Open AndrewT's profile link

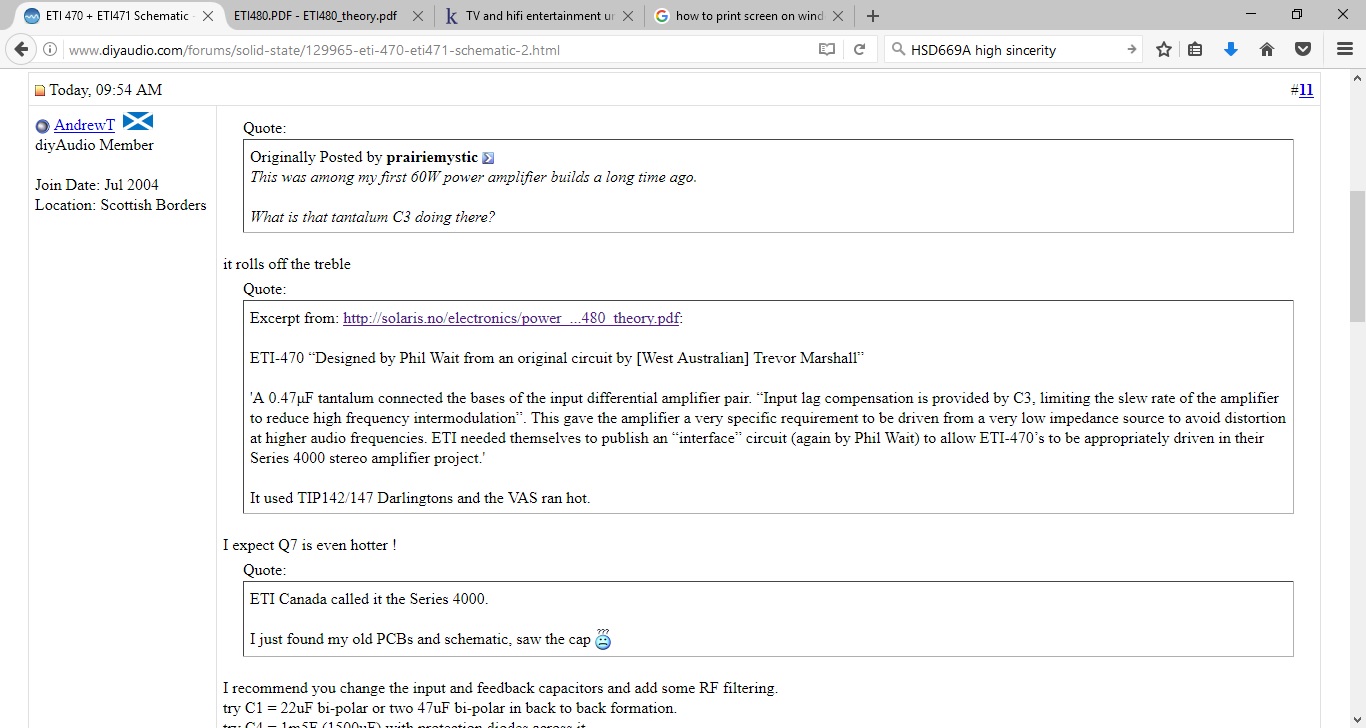84,125
